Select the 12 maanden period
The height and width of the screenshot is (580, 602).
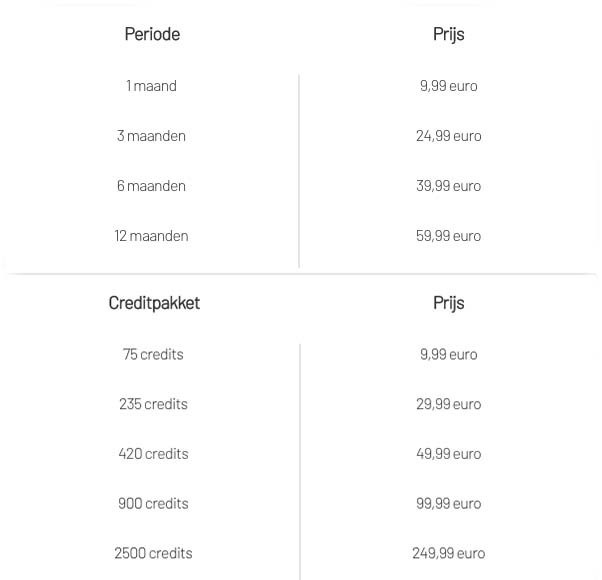point(151,236)
